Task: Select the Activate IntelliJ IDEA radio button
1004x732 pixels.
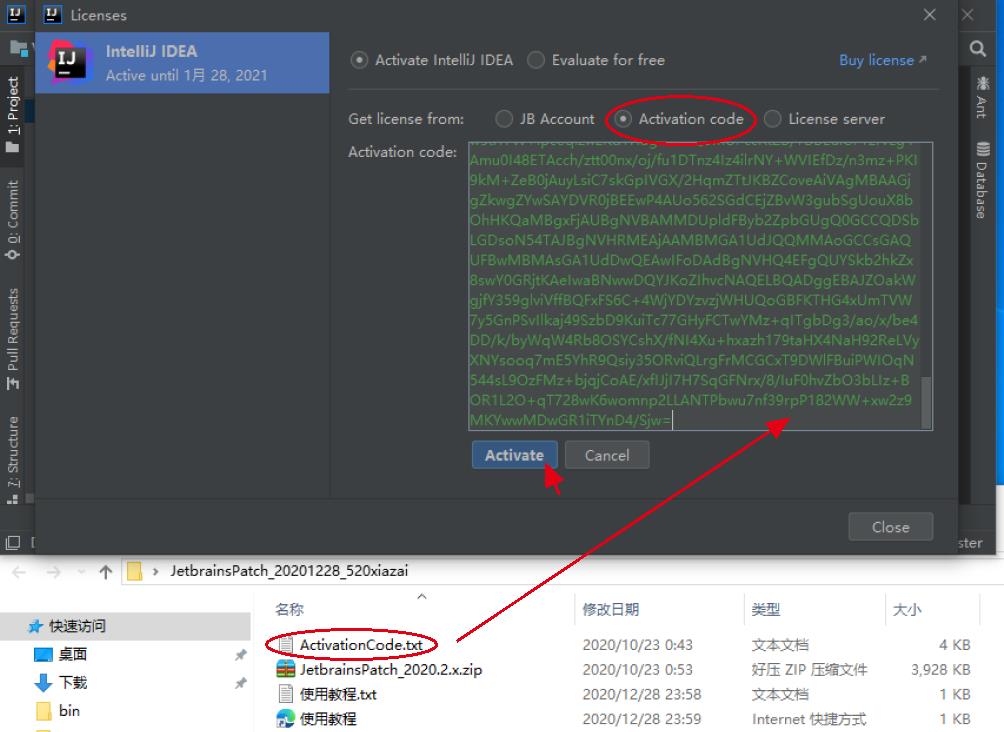Action: click(x=359, y=60)
